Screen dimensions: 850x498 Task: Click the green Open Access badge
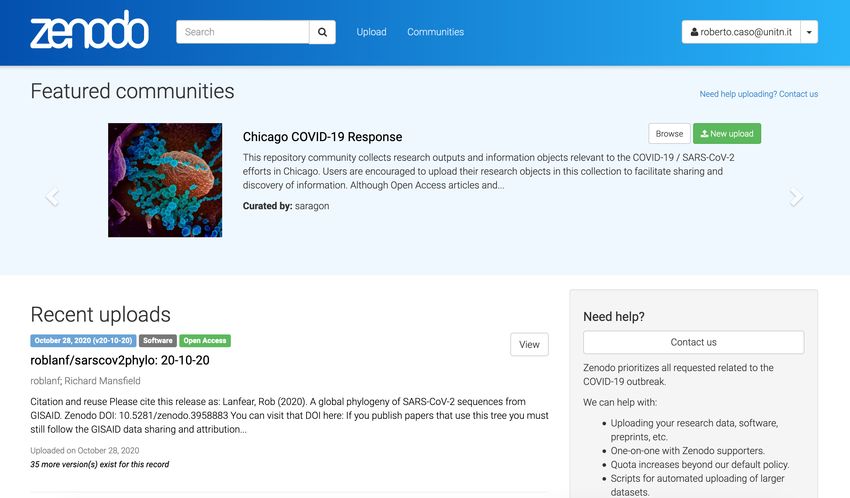point(204,341)
